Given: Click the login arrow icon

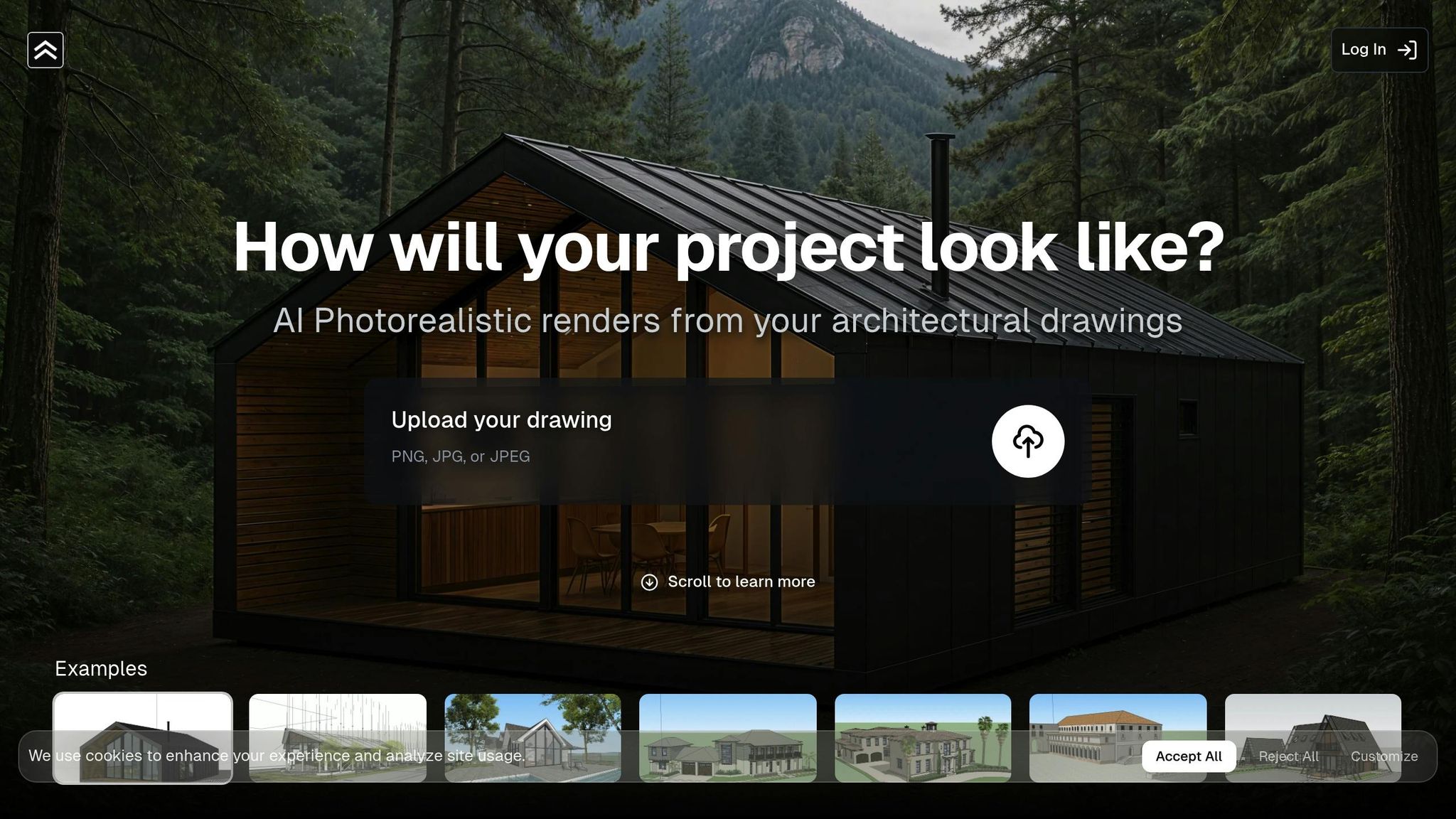Looking at the screenshot, I should [x=1407, y=50].
